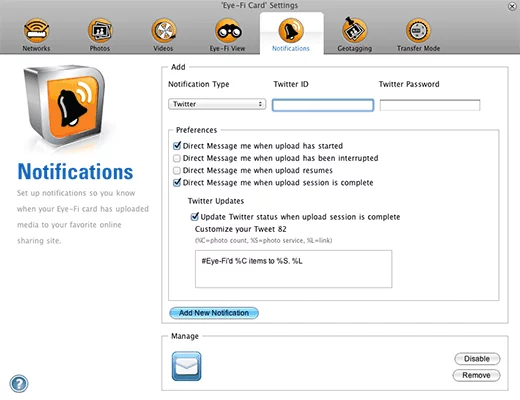
Task: Uncheck Direct Message when upload session is complete
Action: [x=177, y=182]
